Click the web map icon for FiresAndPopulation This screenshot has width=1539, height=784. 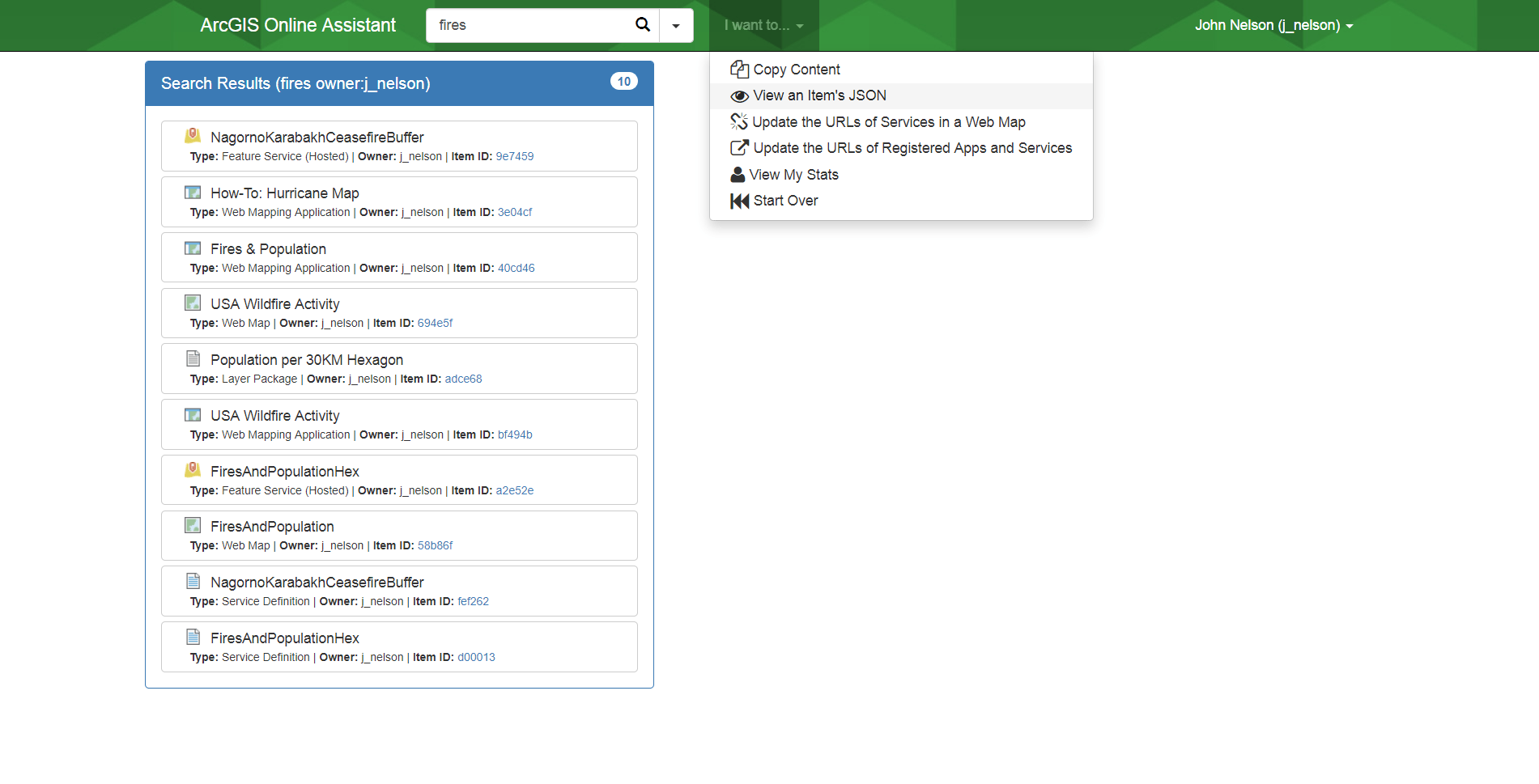193,525
